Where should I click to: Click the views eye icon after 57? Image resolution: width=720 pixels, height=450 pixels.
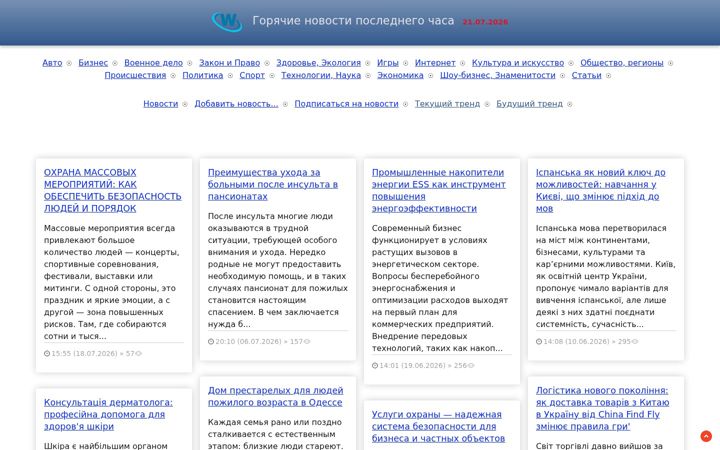click(138, 354)
